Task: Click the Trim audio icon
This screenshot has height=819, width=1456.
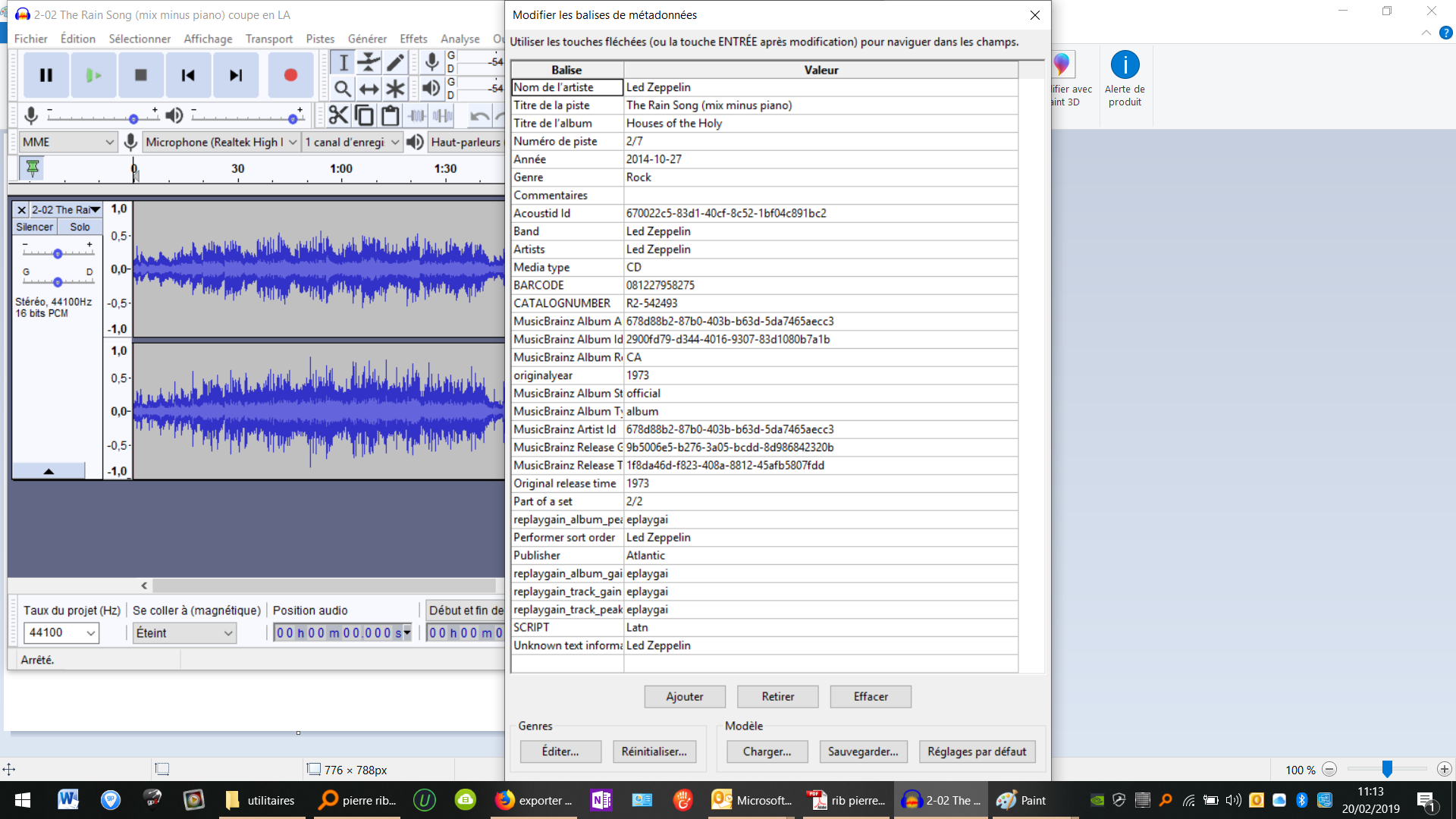Action: [416, 115]
